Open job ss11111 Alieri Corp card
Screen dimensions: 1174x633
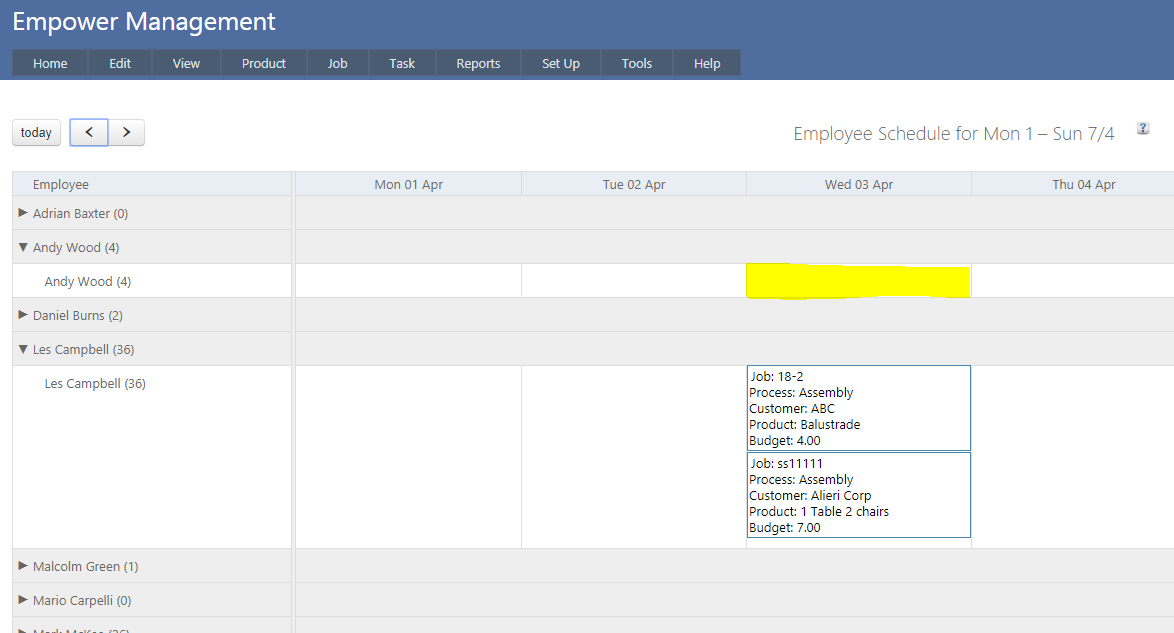pyautogui.click(x=858, y=495)
